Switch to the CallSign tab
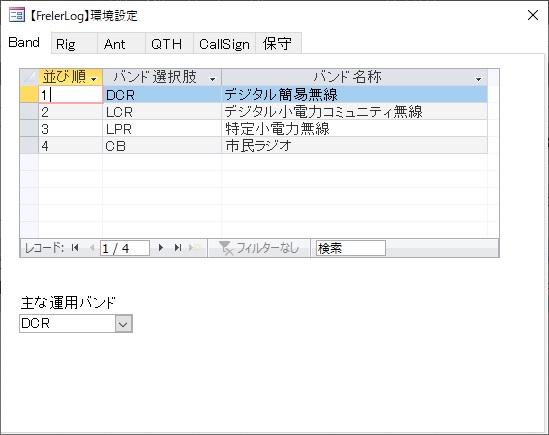The width and height of the screenshot is (549, 435). (224, 44)
